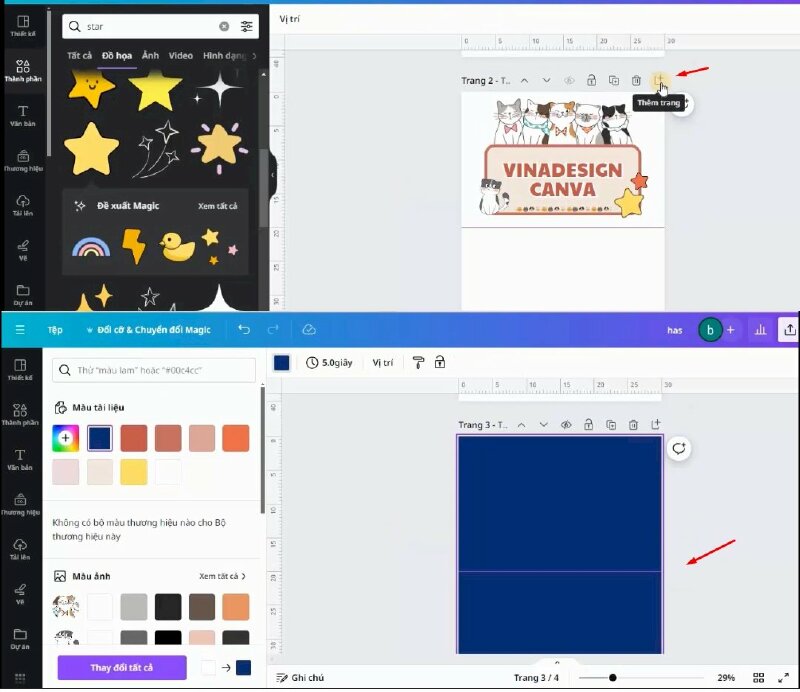Open the Tệp menu
The height and width of the screenshot is (692, 800).
pyautogui.click(x=55, y=329)
